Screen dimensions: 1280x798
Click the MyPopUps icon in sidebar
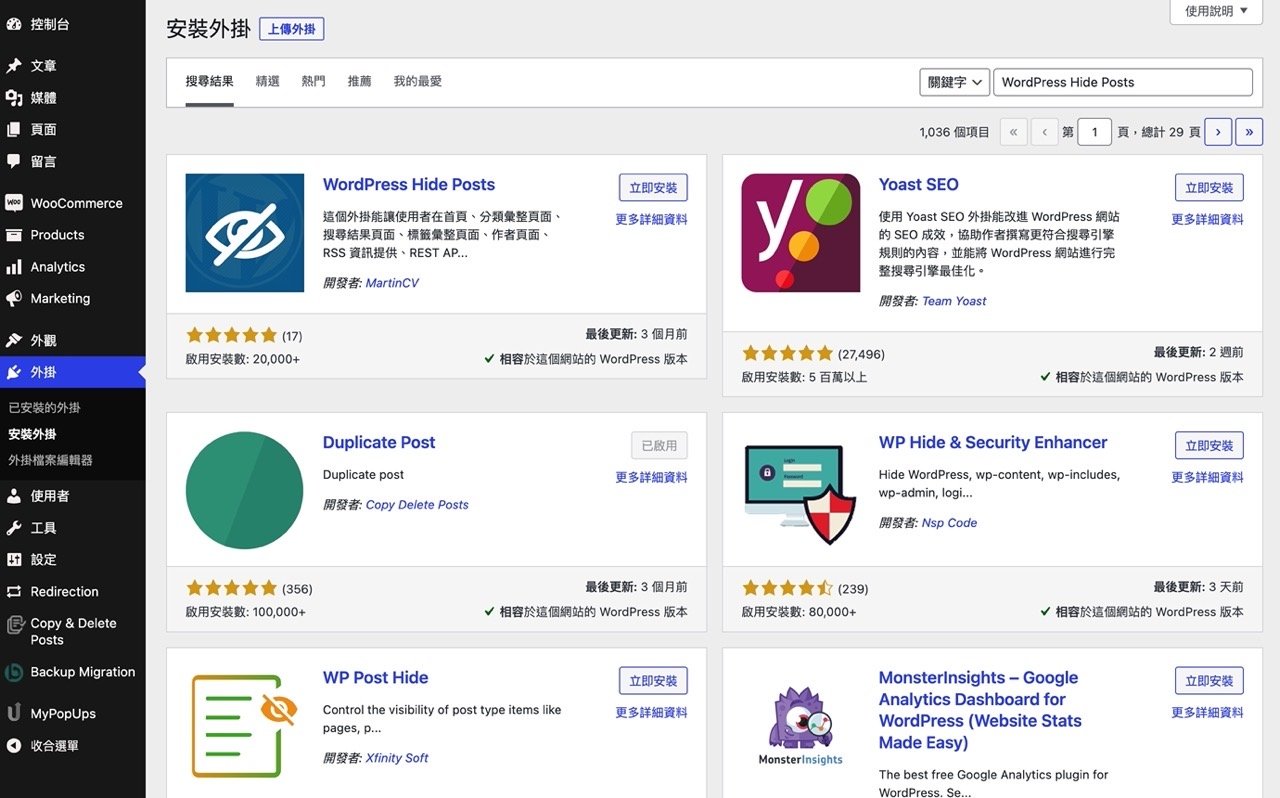[x=14, y=714]
